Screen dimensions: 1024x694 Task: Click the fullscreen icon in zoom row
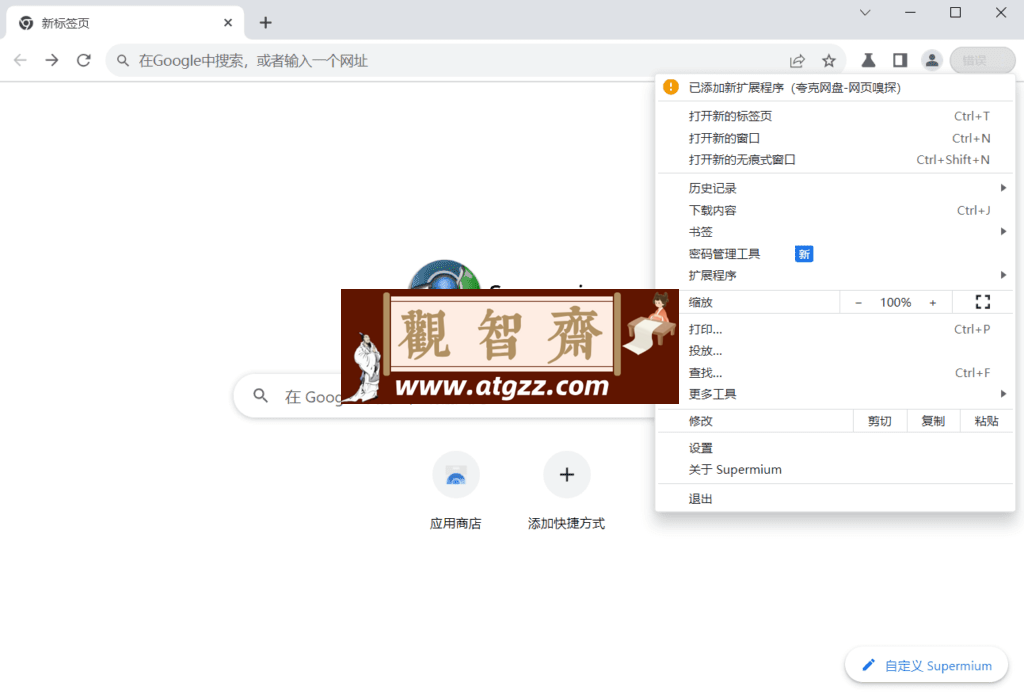click(983, 302)
